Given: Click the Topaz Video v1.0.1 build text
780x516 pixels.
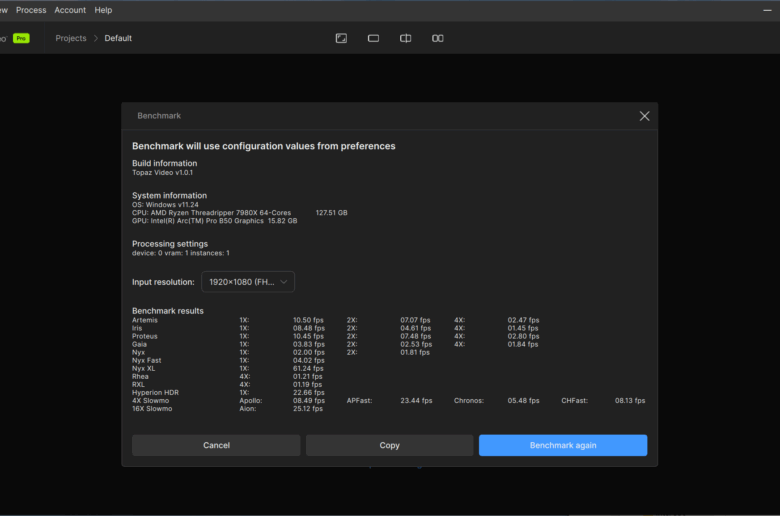Looking at the screenshot, I should coord(165,172).
